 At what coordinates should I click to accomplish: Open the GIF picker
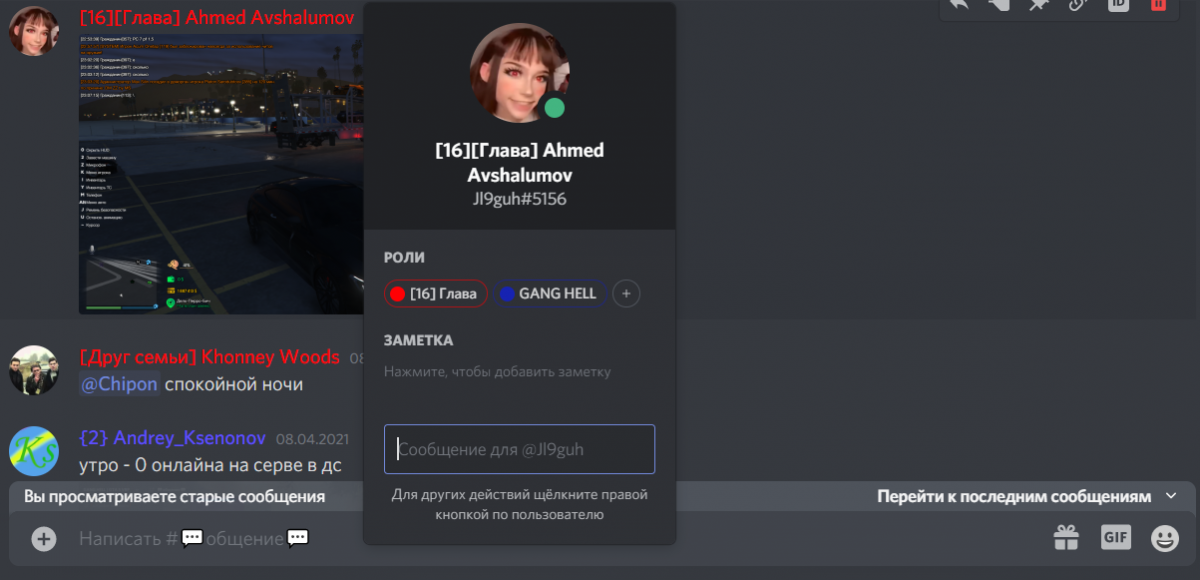click(1116, 537)
